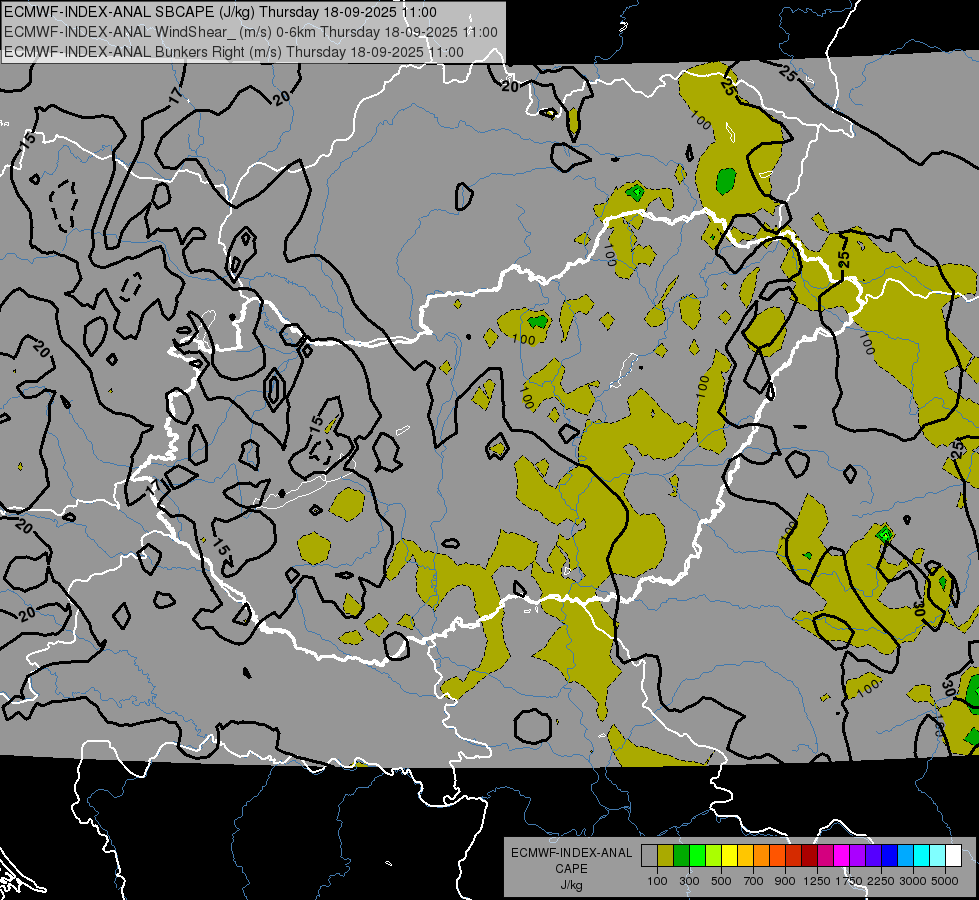
Task: Pick the orange swatch right of 700
Action: click(762, 856)
